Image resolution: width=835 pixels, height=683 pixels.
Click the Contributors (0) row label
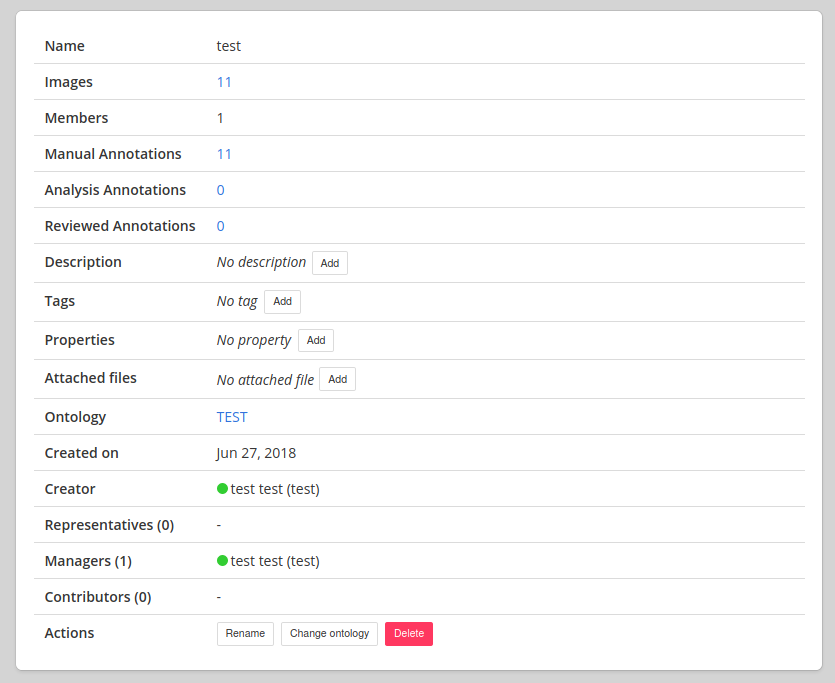pos(98,597)
